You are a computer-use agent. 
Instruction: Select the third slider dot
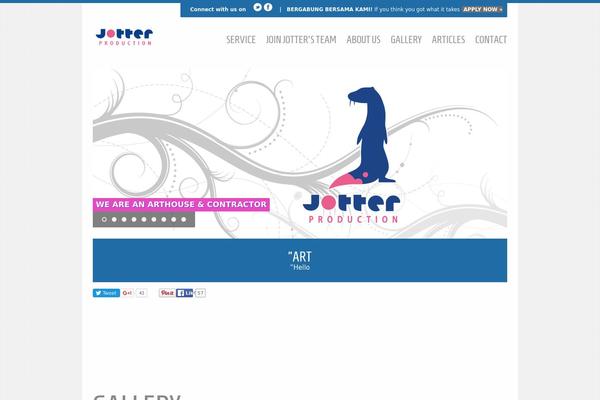coord(124,219)
